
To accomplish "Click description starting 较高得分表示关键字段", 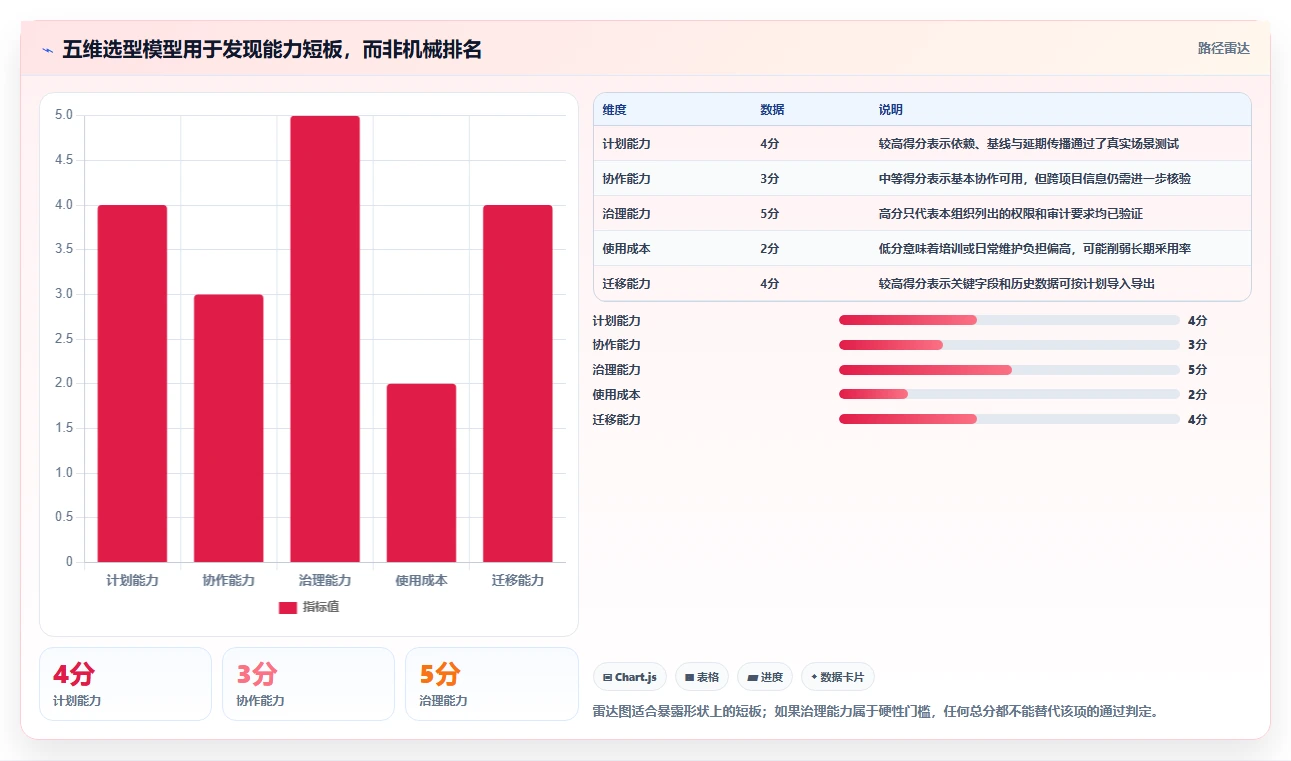I will (x=1017, y=284).
